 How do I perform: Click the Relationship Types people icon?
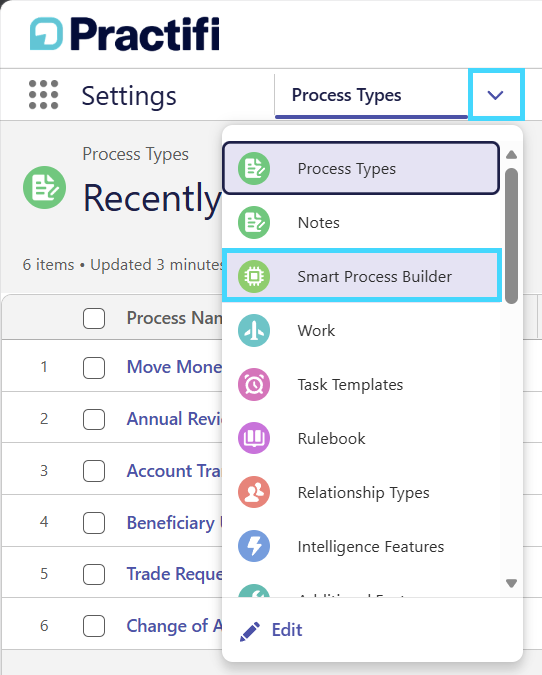point(254,492)
